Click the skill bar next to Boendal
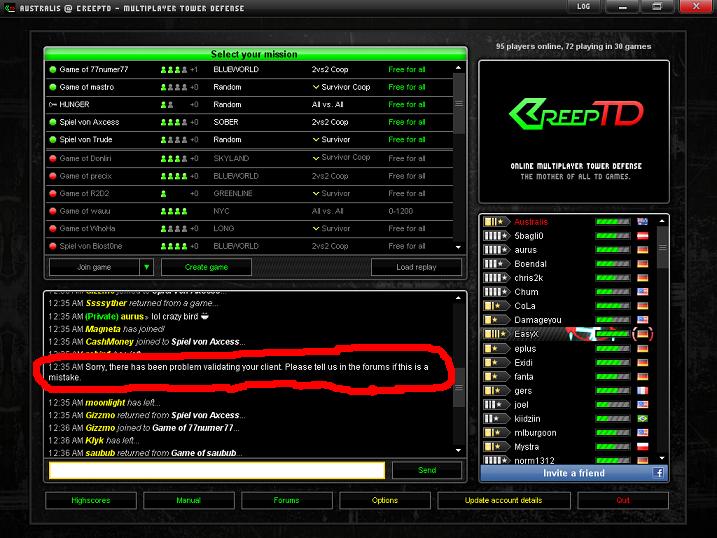 pyautogui.click(x=613, y=264)
